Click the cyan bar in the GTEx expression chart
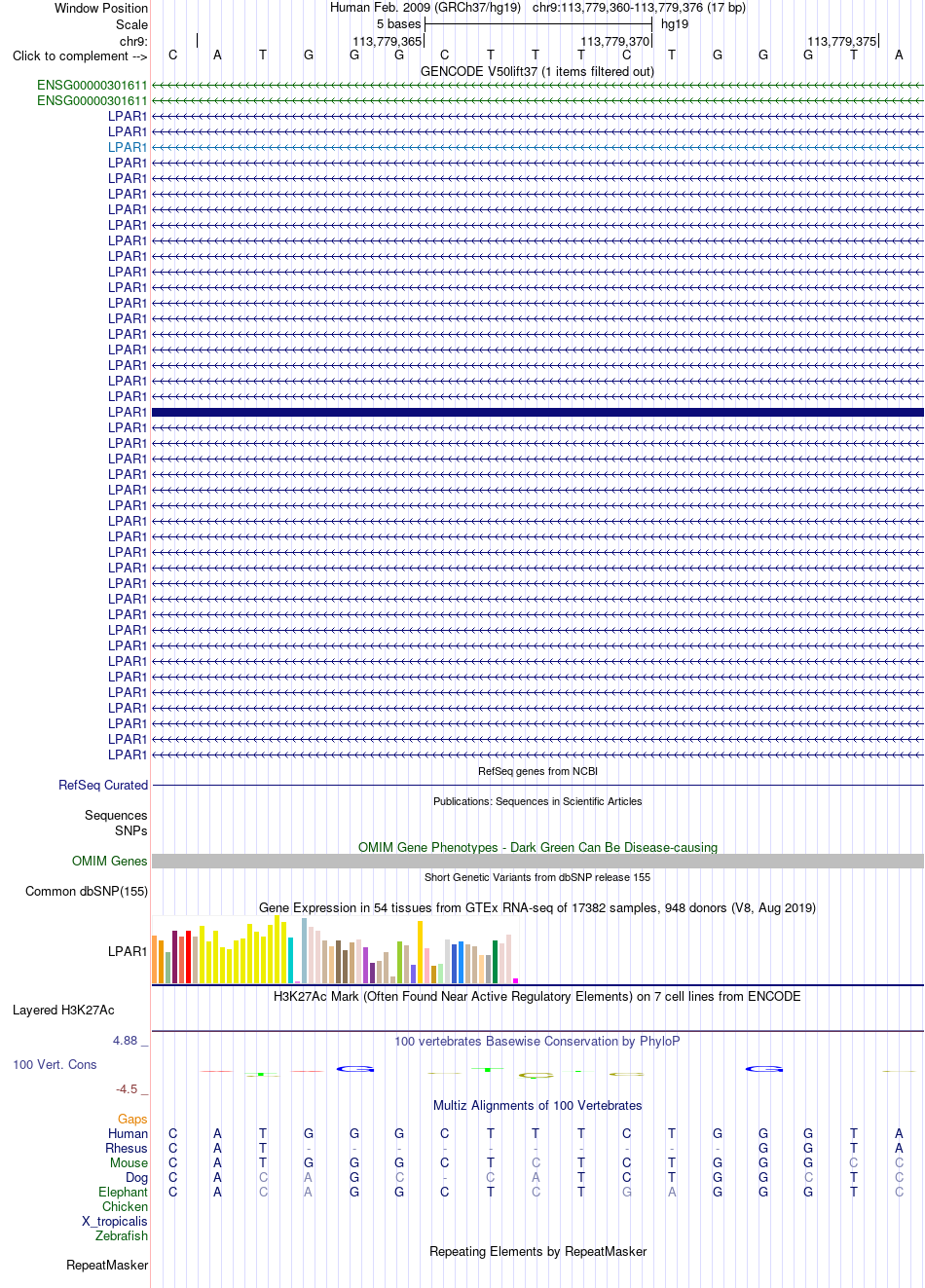Screen dimensions: 925x1288 (x=291, y=960)
